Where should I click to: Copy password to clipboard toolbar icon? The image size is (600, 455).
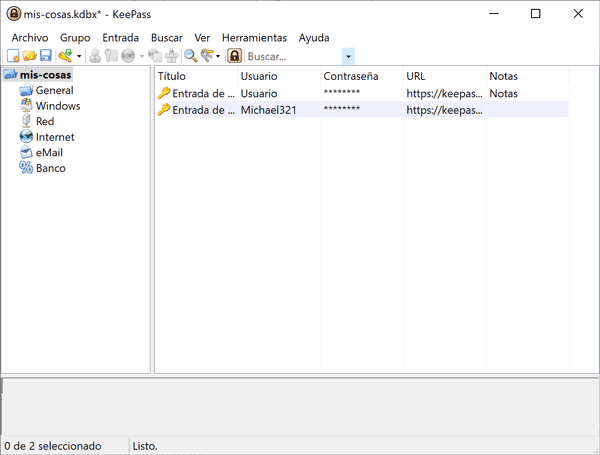(111, 56)
